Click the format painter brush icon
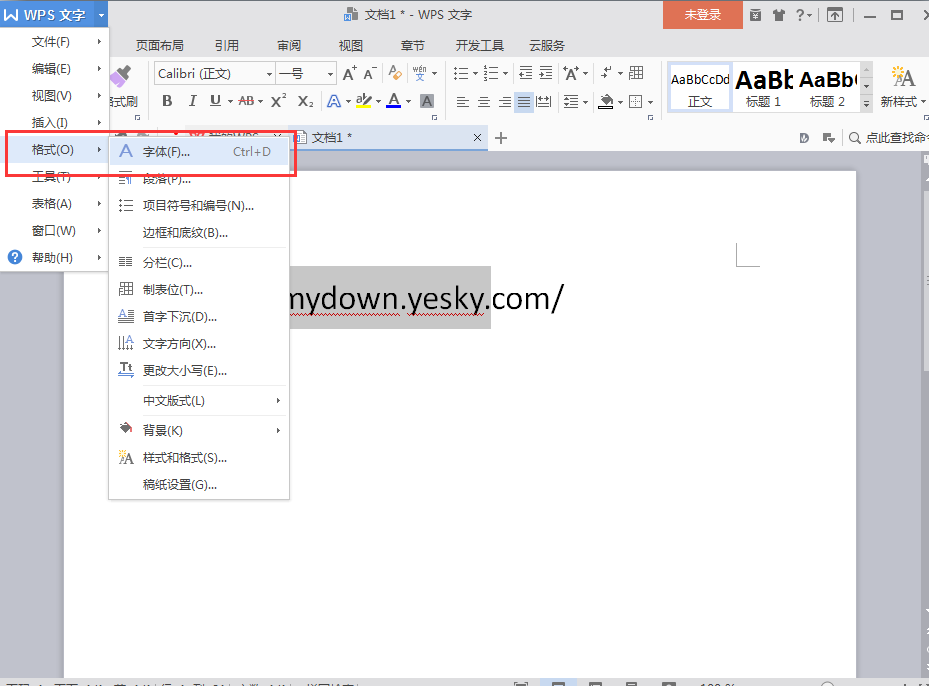Viewport: 929px width, 686px height. tap(121, 76)
